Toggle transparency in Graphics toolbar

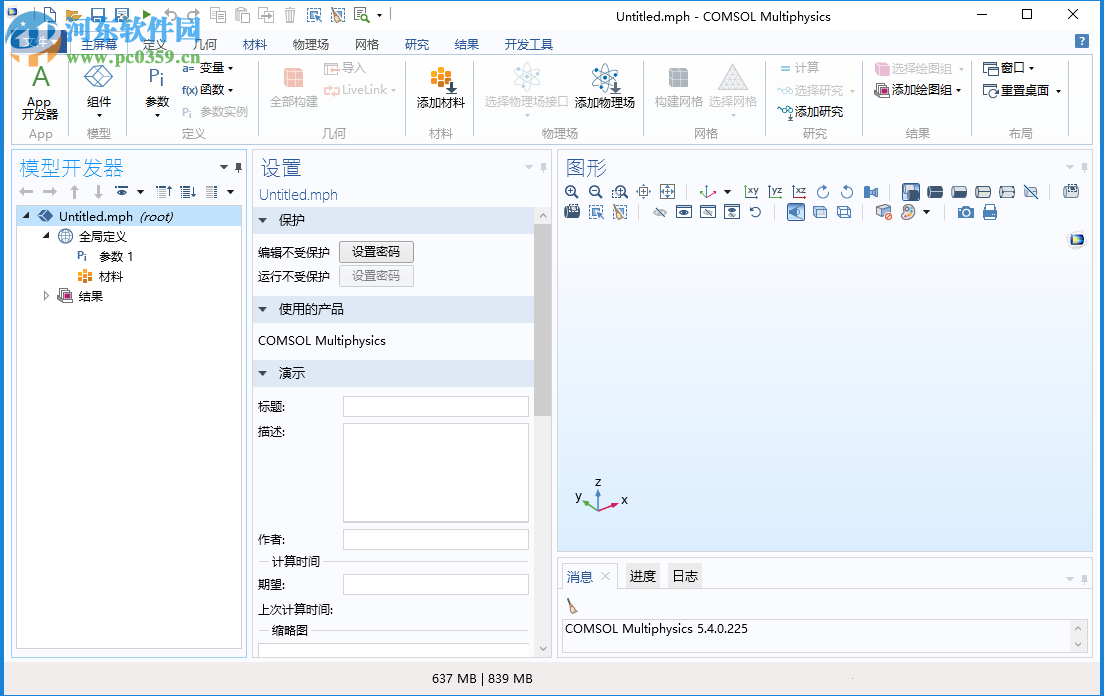coord(820,211)
